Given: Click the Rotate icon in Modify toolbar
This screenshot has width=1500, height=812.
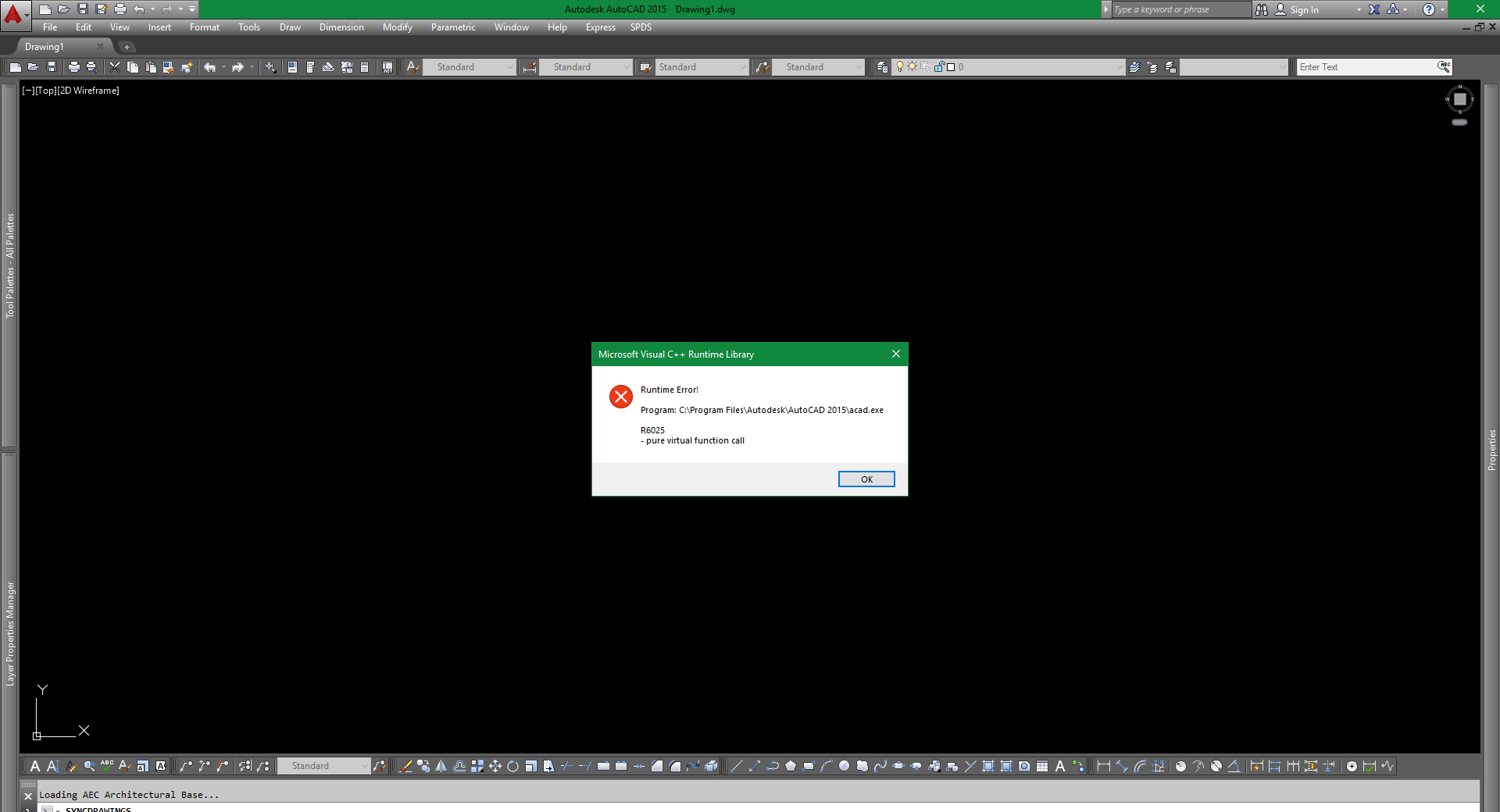Looking at the screenshot, I should [513, 766].
